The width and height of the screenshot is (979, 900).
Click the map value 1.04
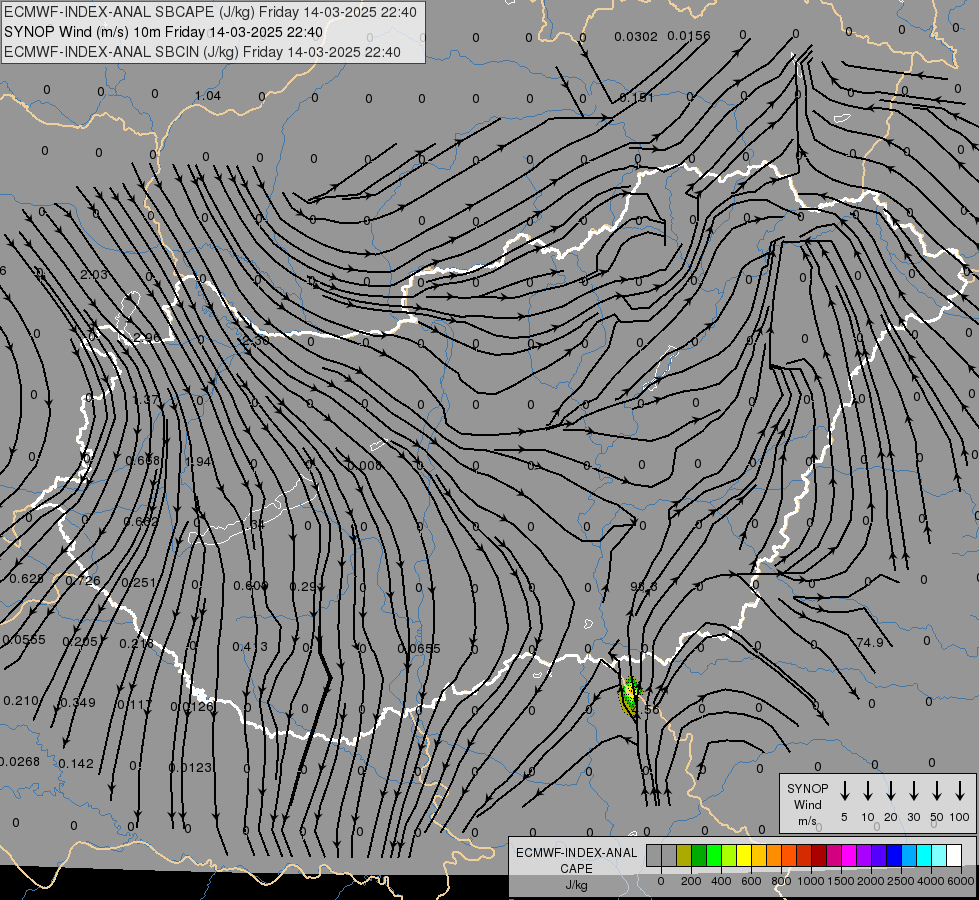click(208, 96)
